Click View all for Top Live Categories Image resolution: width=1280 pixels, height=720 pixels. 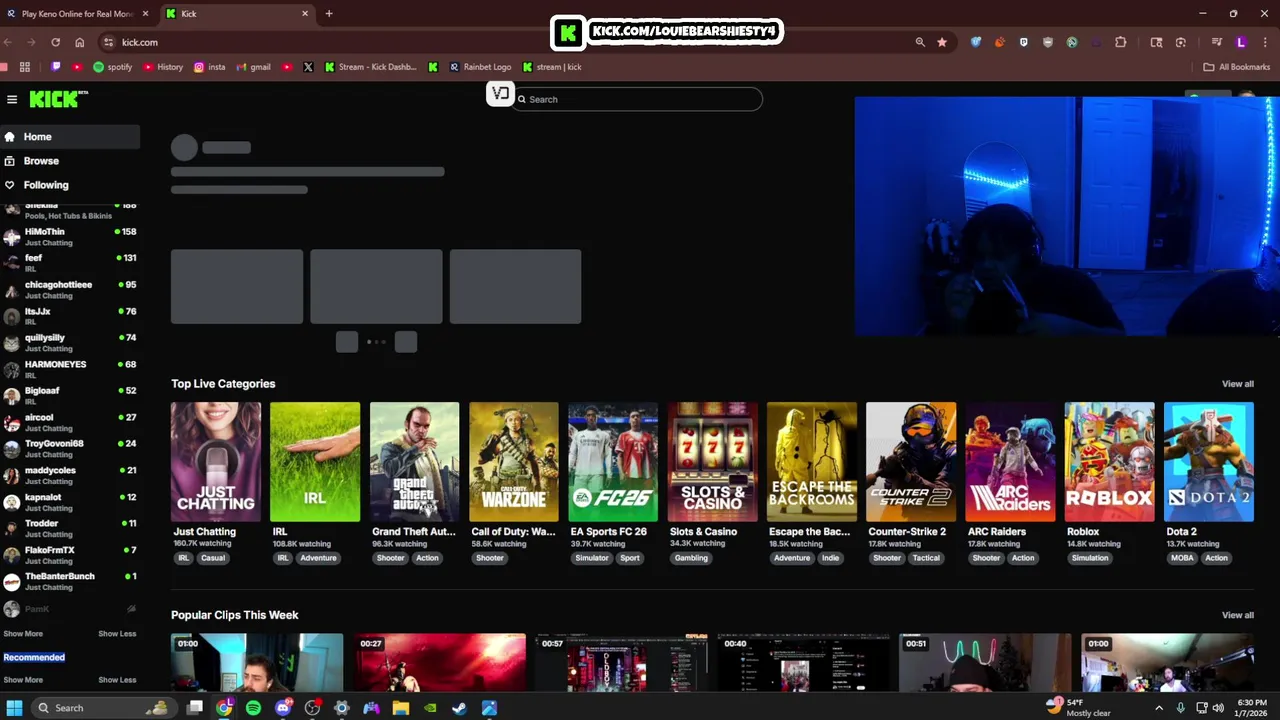[1237, 384]
